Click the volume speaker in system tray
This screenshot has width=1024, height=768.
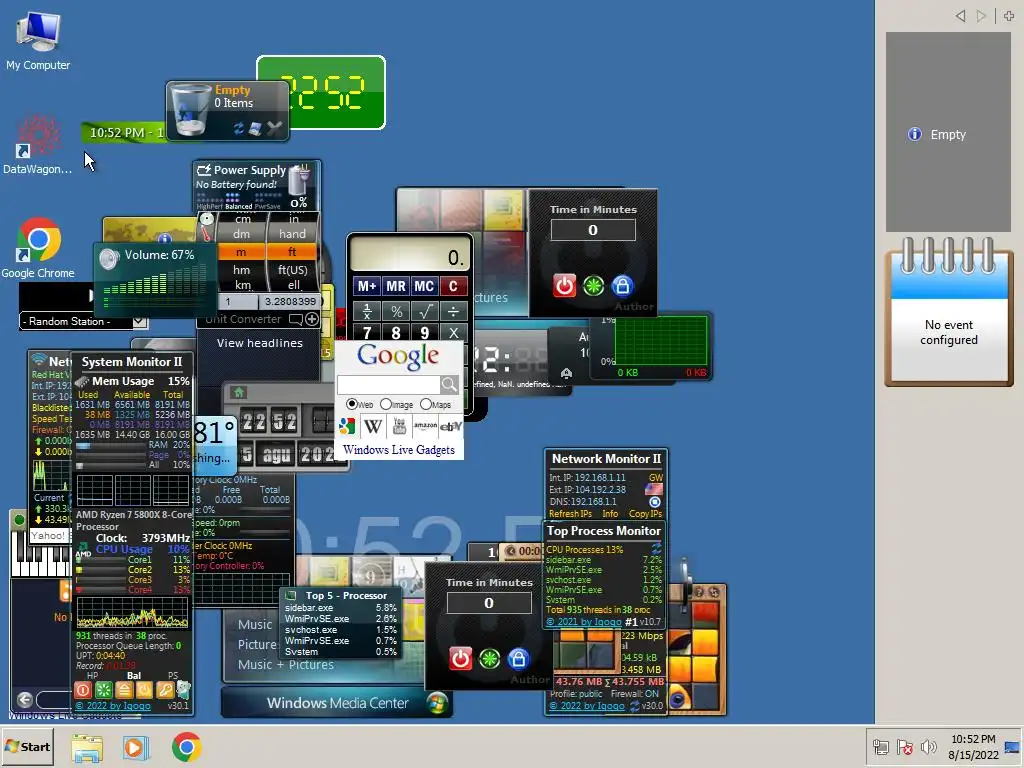click(x=928, y=746)
